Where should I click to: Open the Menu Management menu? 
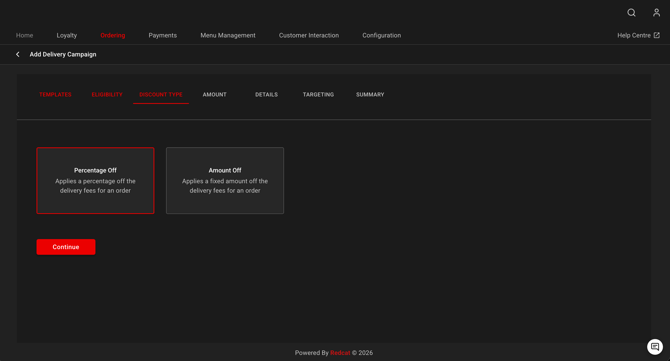228,35
